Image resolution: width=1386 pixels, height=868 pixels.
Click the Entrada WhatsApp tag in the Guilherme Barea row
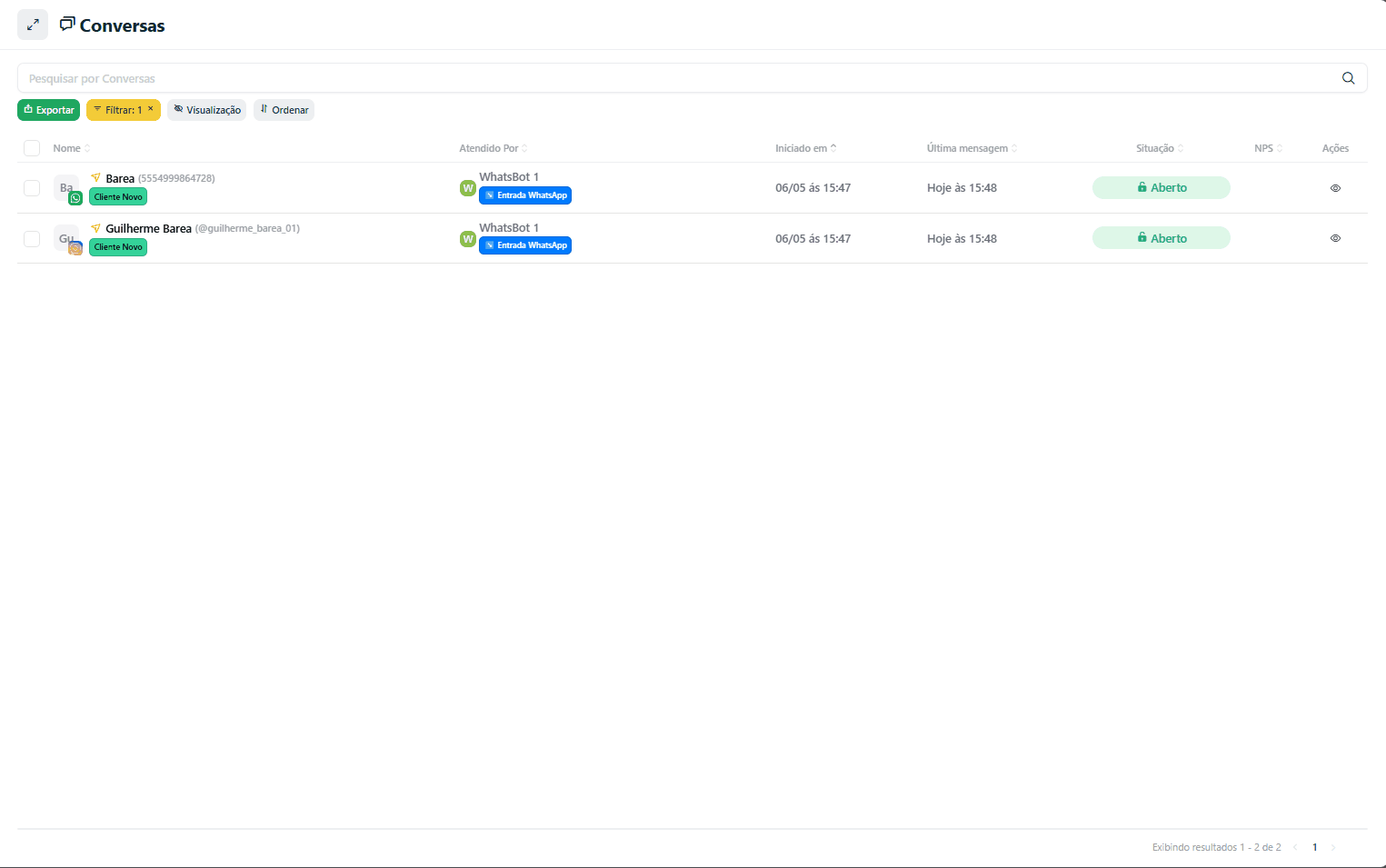(525, 244)
